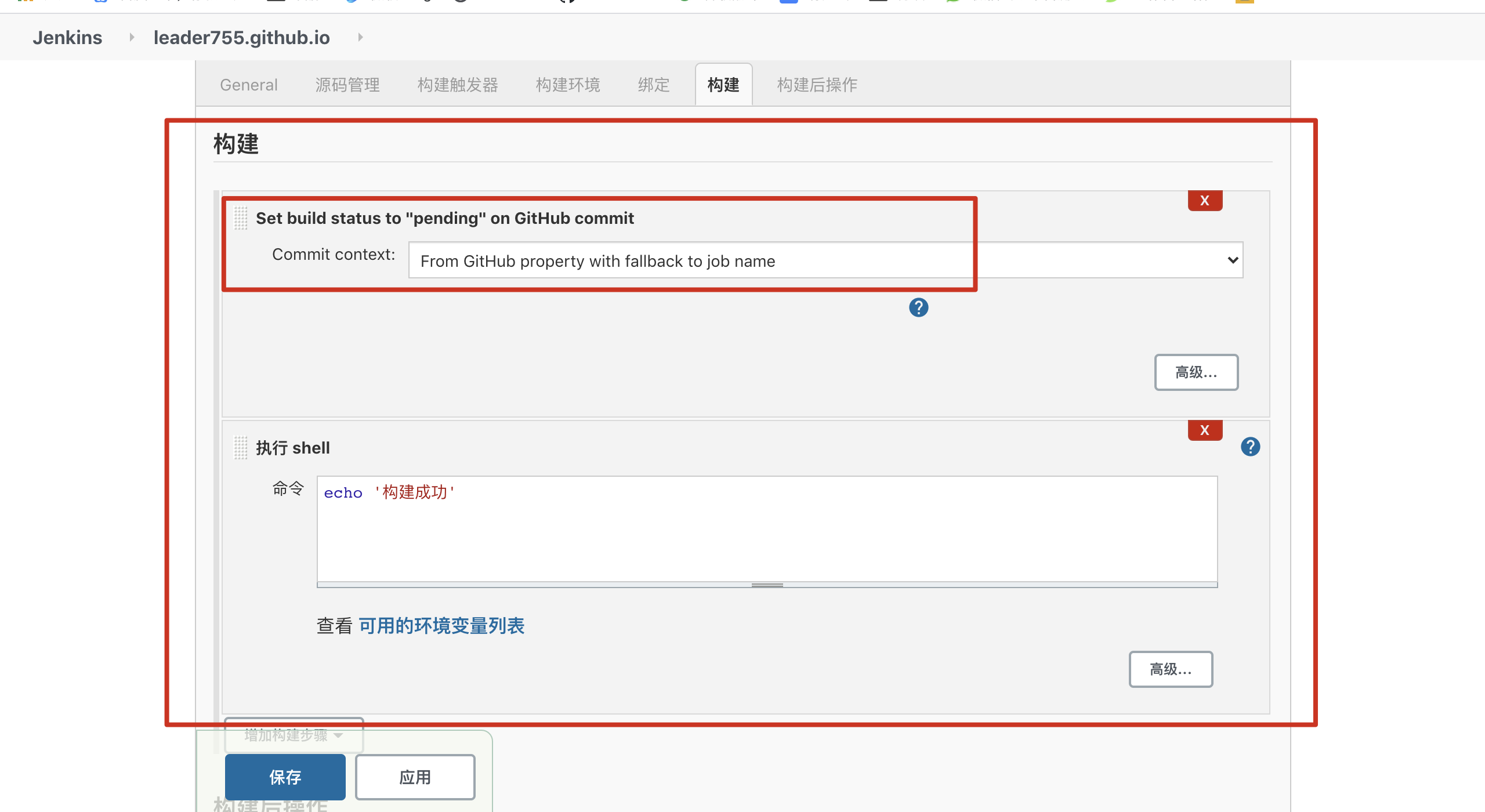The image size is (1485, 812).
Task: Grab drag handle of GitHub commit step
Action: tap(241, 218)
